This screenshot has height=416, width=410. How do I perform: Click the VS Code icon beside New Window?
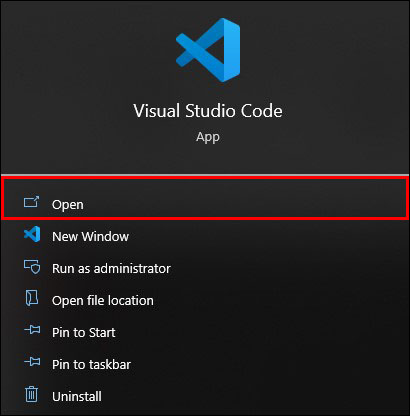32,234
